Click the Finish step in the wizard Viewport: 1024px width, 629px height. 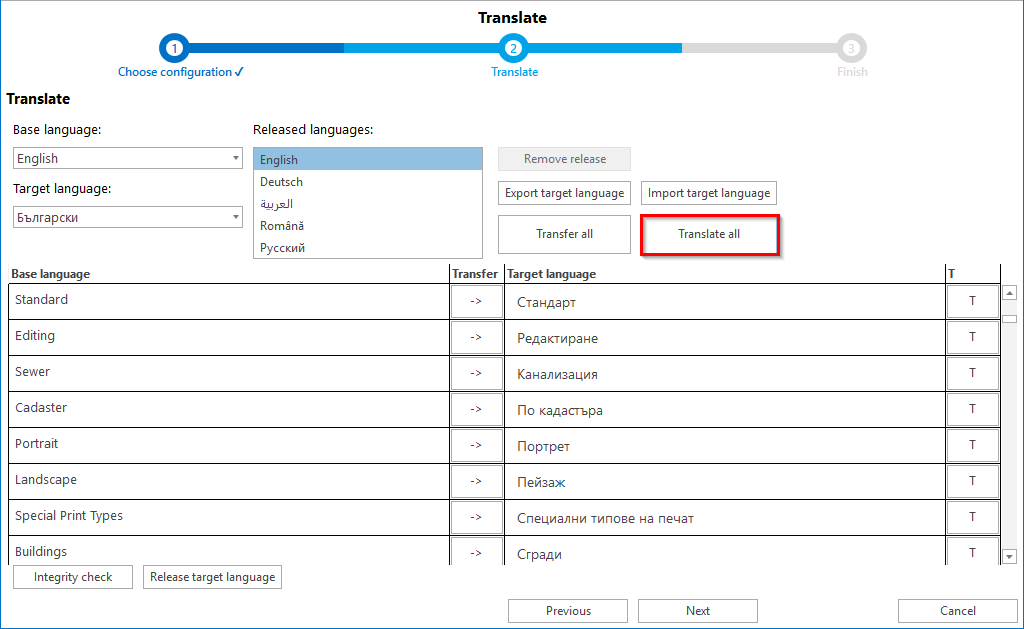851,48
